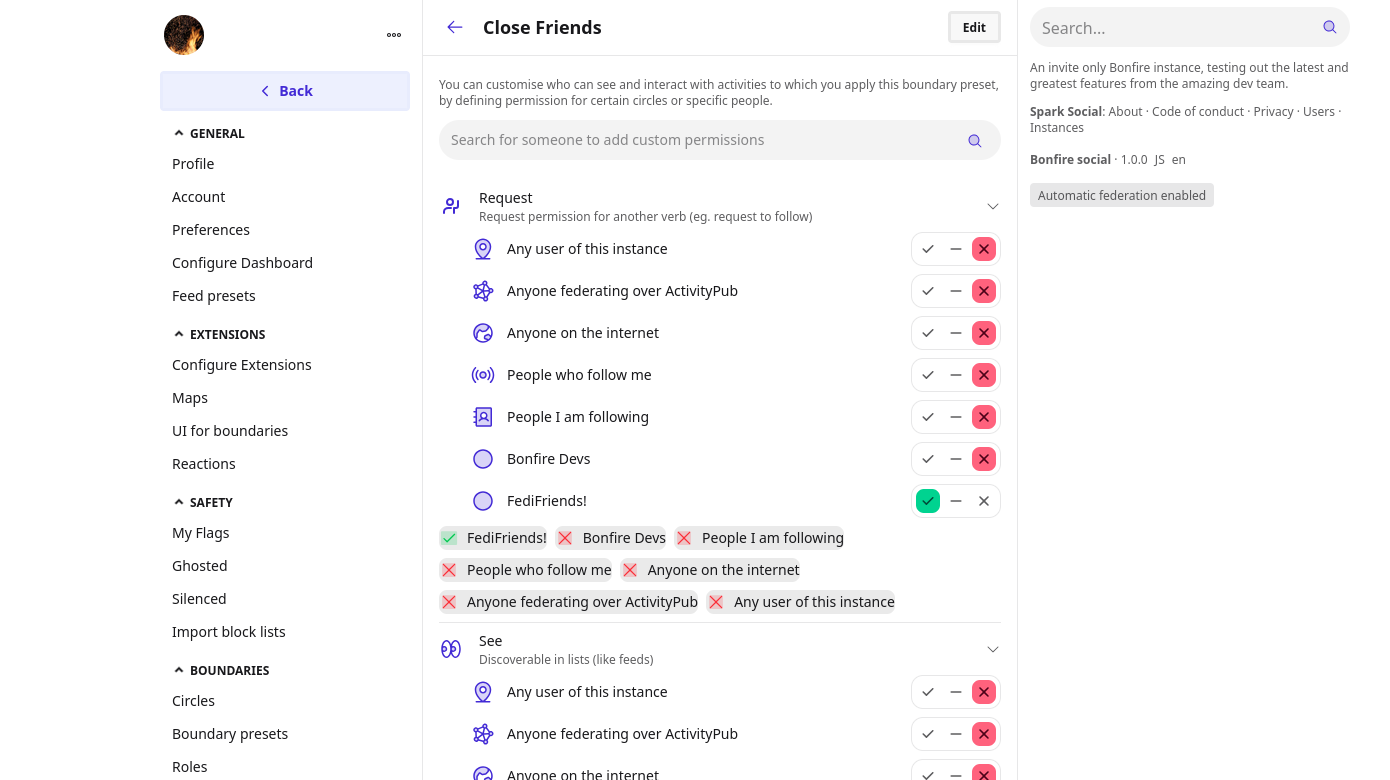
Task: Click the search icon in the top-right search bar
Action: click(x=1329, y=27)
